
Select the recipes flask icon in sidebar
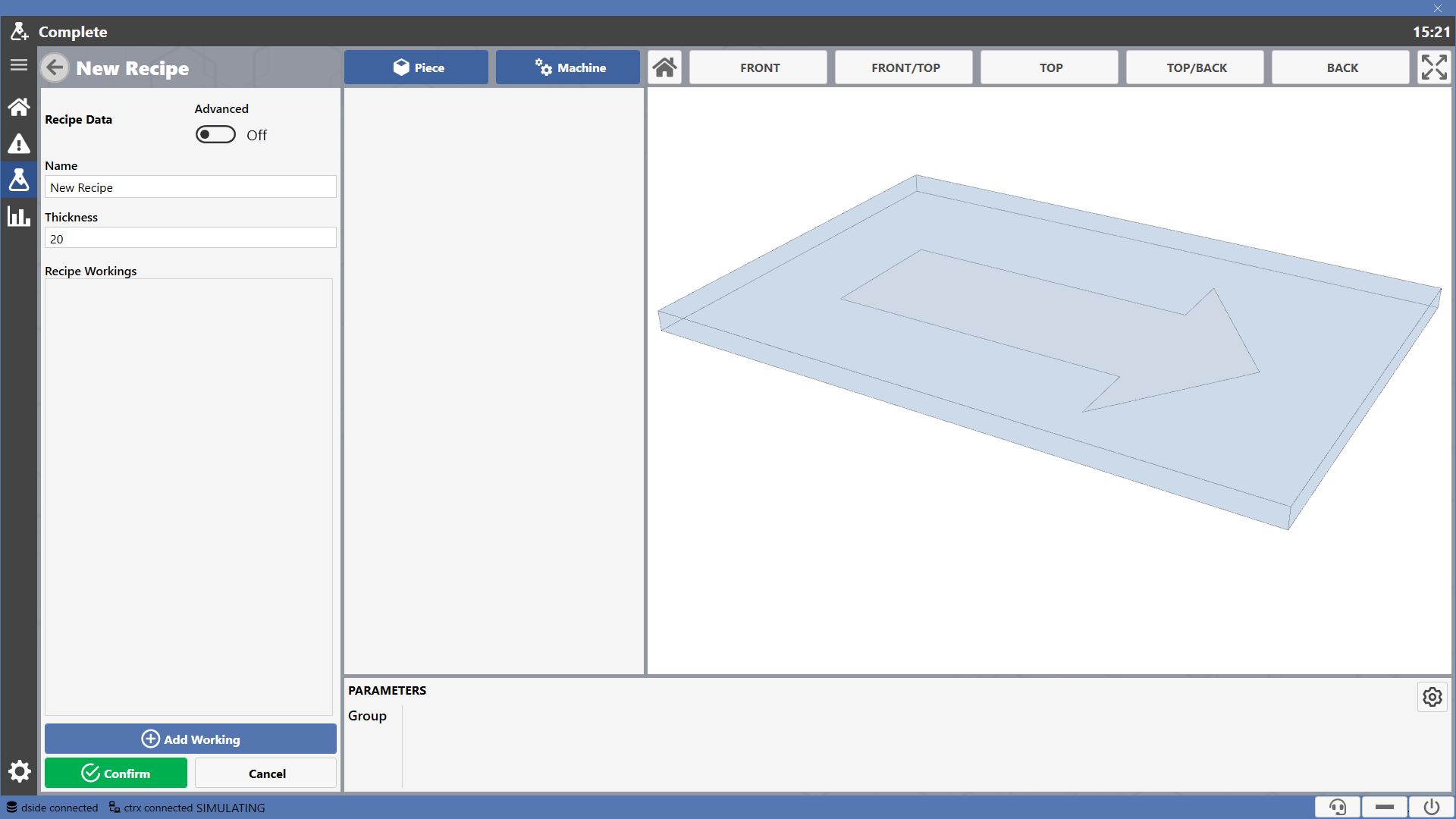[x=19, y=180]
